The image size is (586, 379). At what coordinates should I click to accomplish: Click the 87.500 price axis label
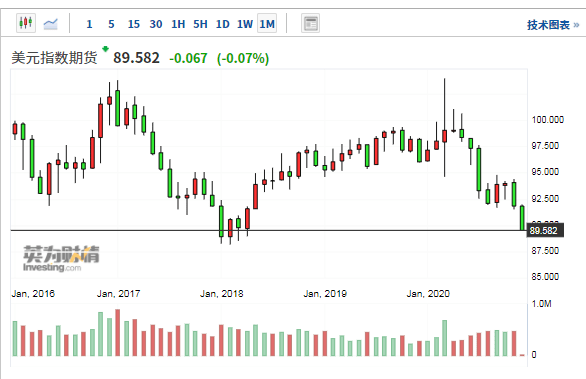(x=545, y=251)
